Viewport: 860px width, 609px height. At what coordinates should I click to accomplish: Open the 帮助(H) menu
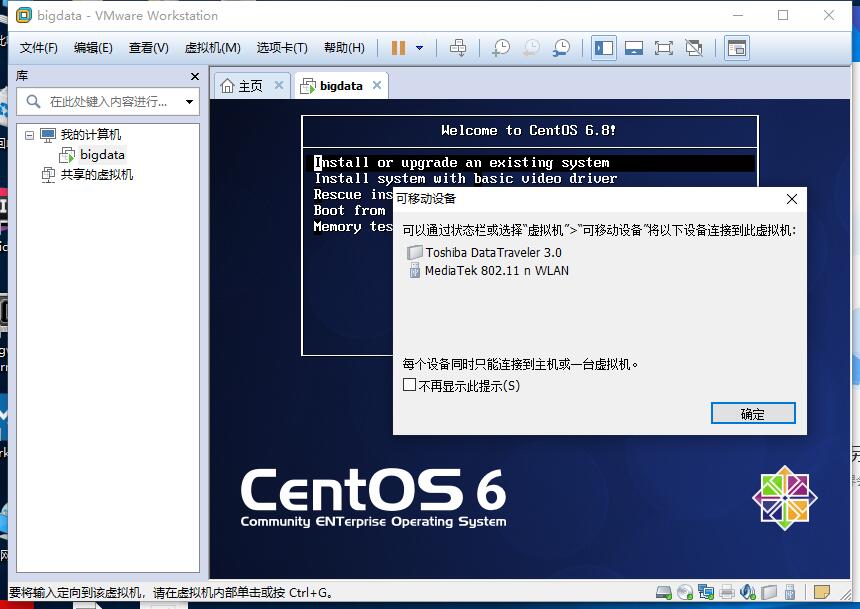click(344, 48)
